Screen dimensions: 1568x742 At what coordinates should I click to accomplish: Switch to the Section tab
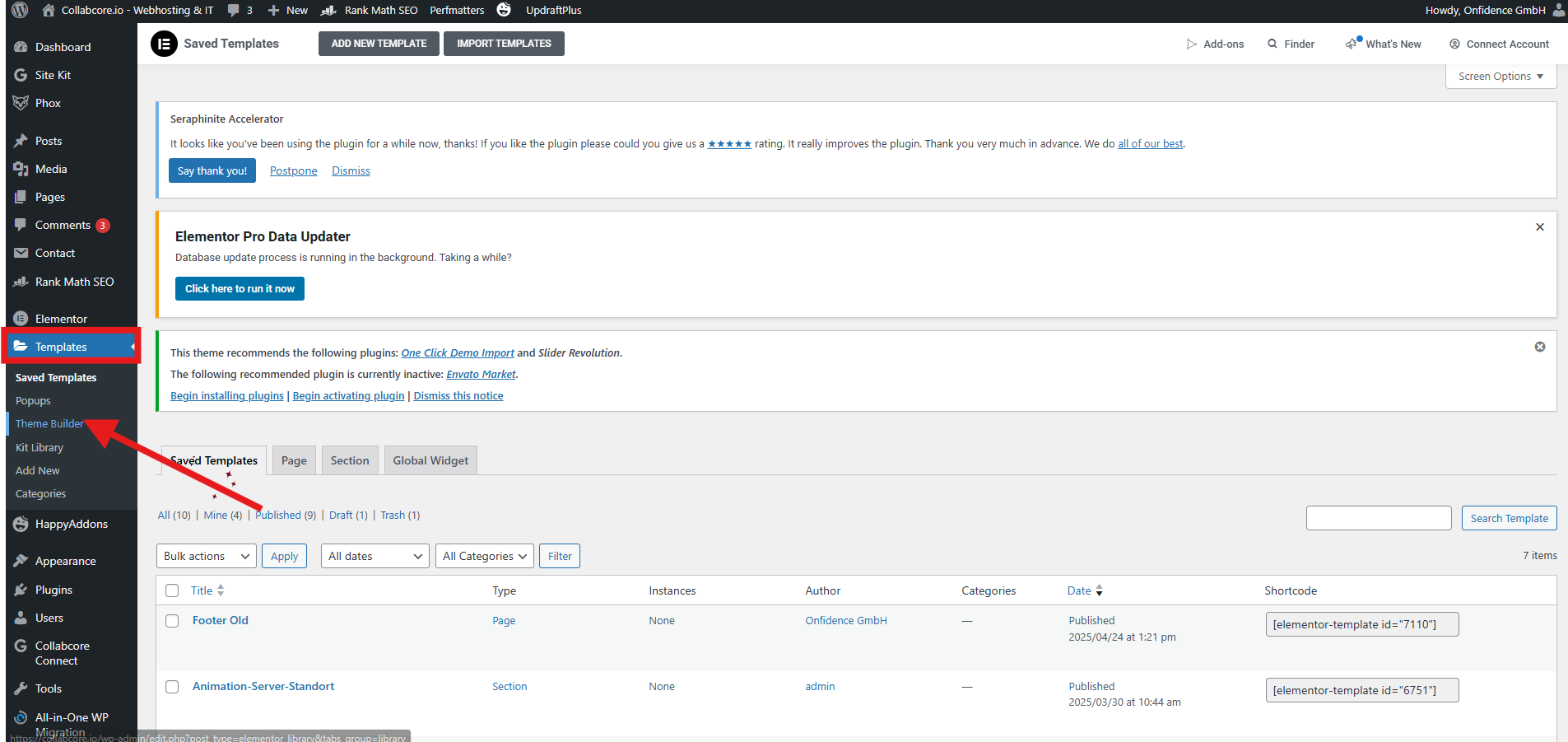350,460
